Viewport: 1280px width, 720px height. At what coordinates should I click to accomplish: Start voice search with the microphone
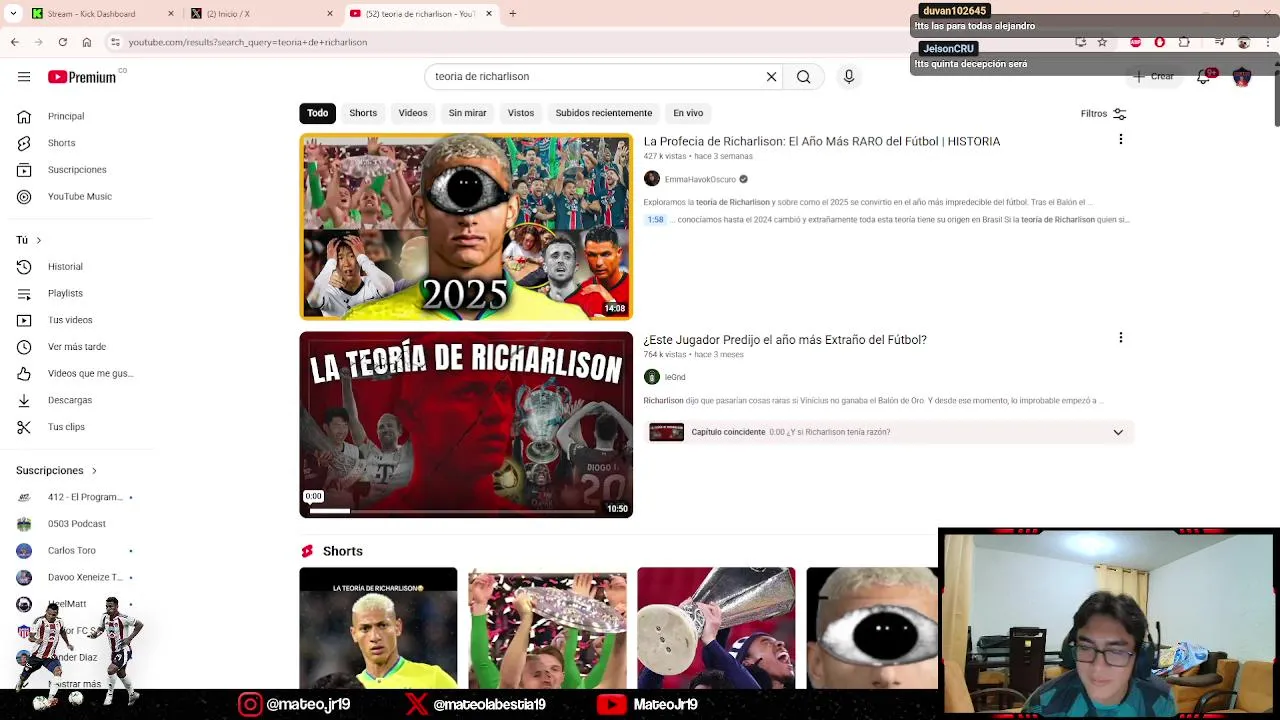coord(849,77)
